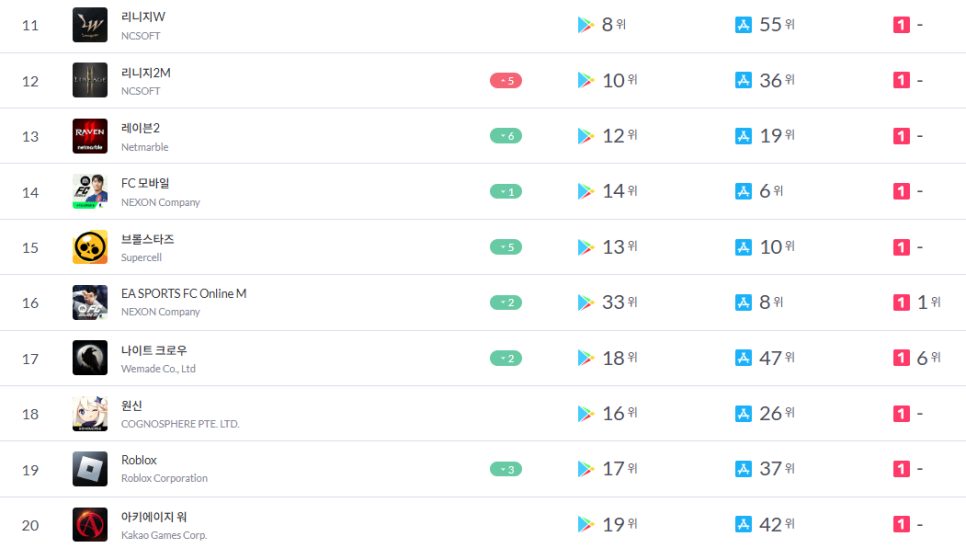
Task: Open the 아키에이지 워 game icon
Action: click(x=90, y=525)
